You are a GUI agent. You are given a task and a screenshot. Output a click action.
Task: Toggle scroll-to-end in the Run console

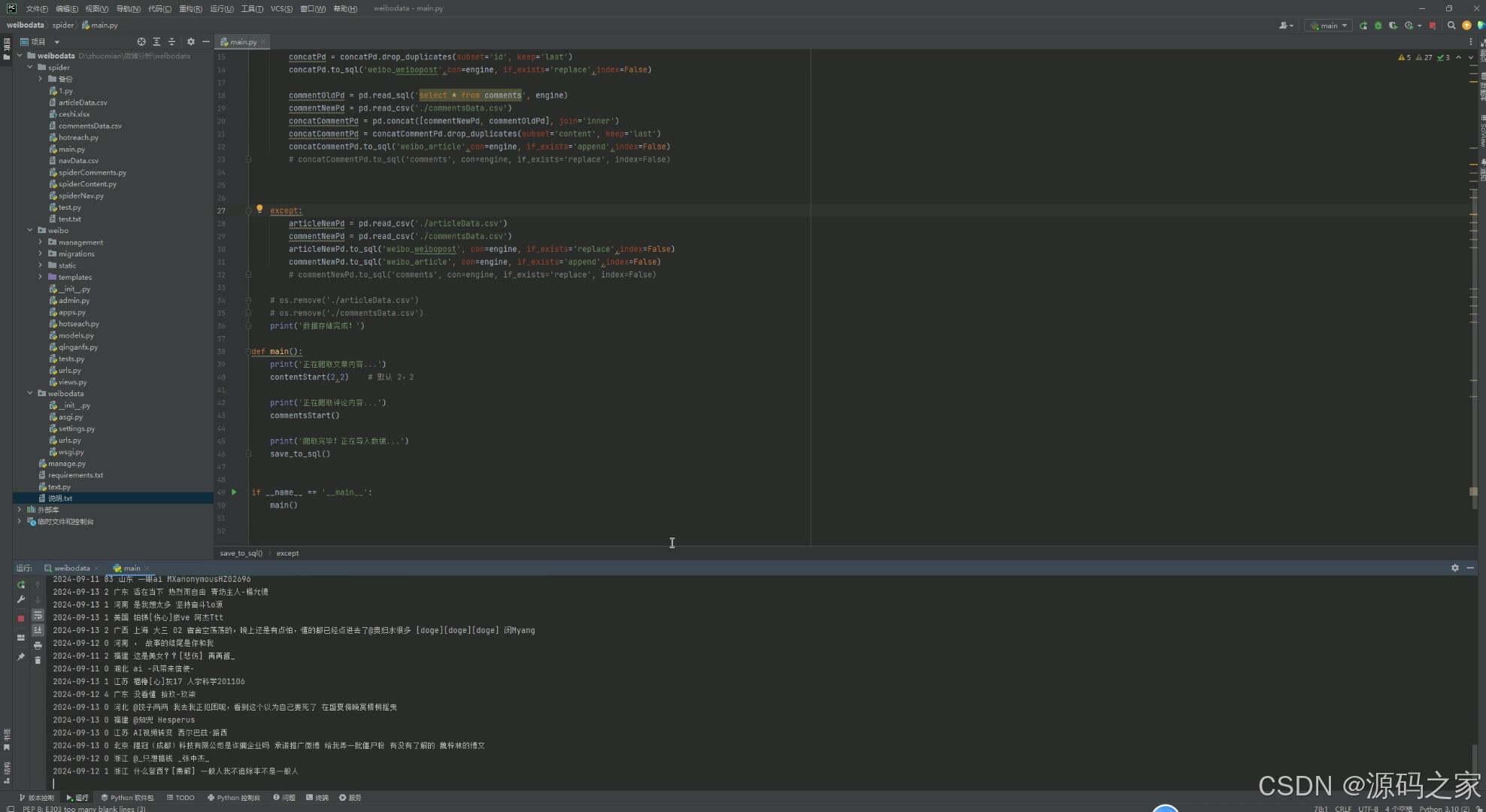coord(38,630)
